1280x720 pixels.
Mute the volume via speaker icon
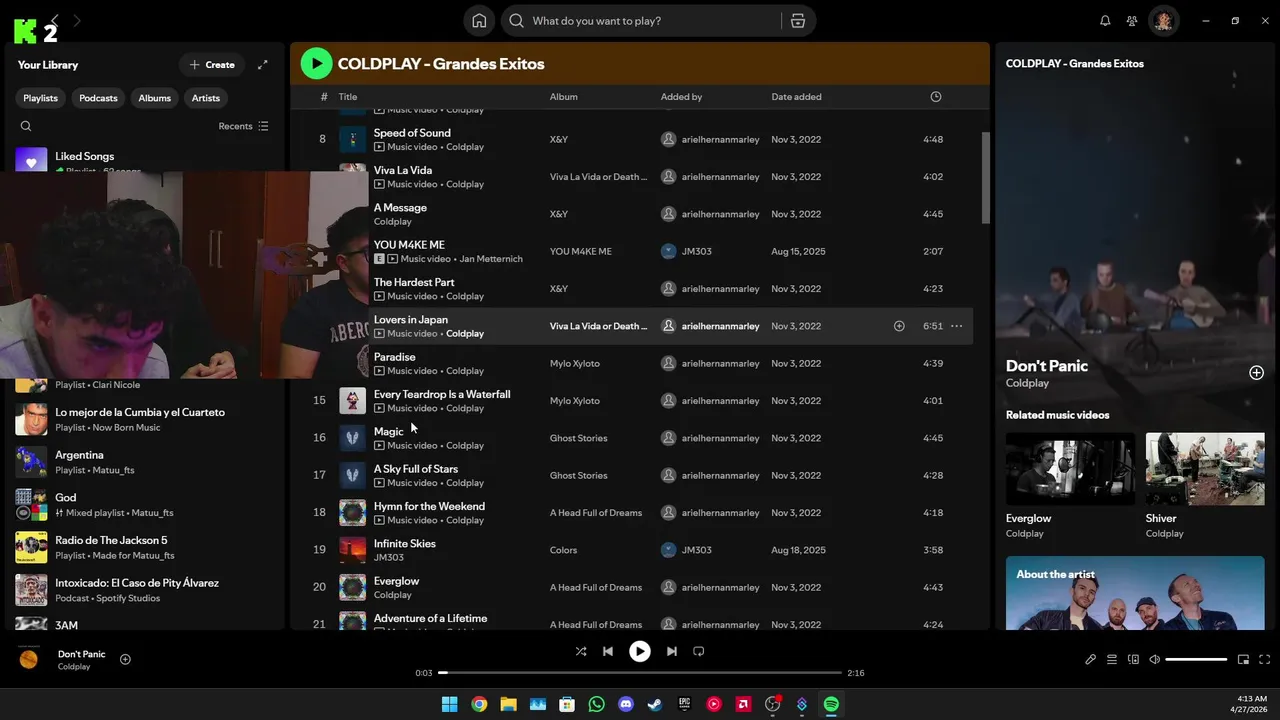(x=1154, y=660)
